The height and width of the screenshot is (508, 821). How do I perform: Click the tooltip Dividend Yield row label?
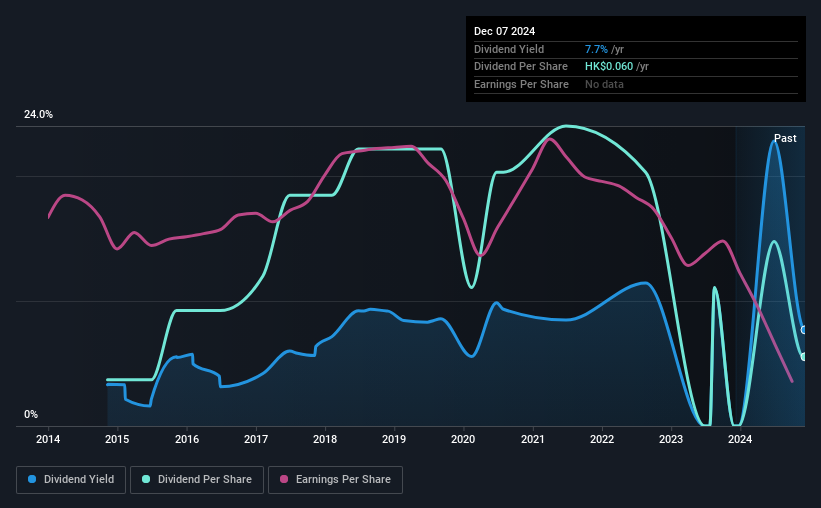click(x=509, y=49)
